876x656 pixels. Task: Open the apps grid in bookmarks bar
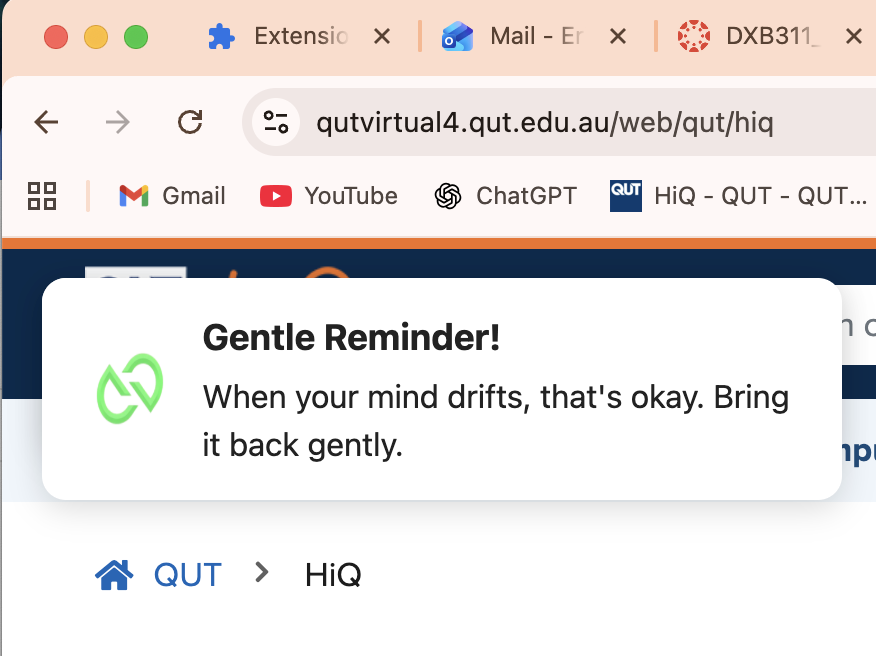pyautogui.click(x=42, y=195)
